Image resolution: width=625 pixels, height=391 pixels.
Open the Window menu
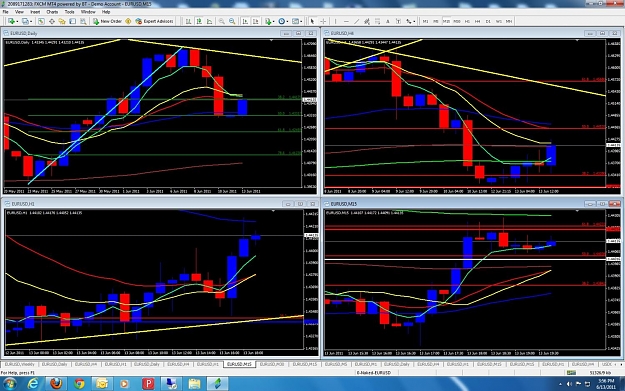[88, 12]
